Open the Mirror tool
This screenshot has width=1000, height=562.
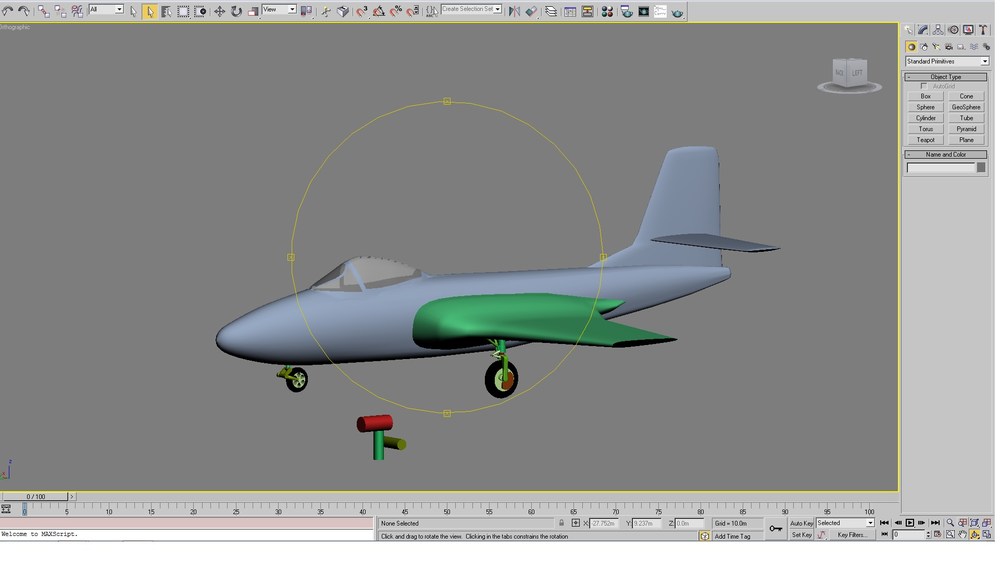pos(514,11)
